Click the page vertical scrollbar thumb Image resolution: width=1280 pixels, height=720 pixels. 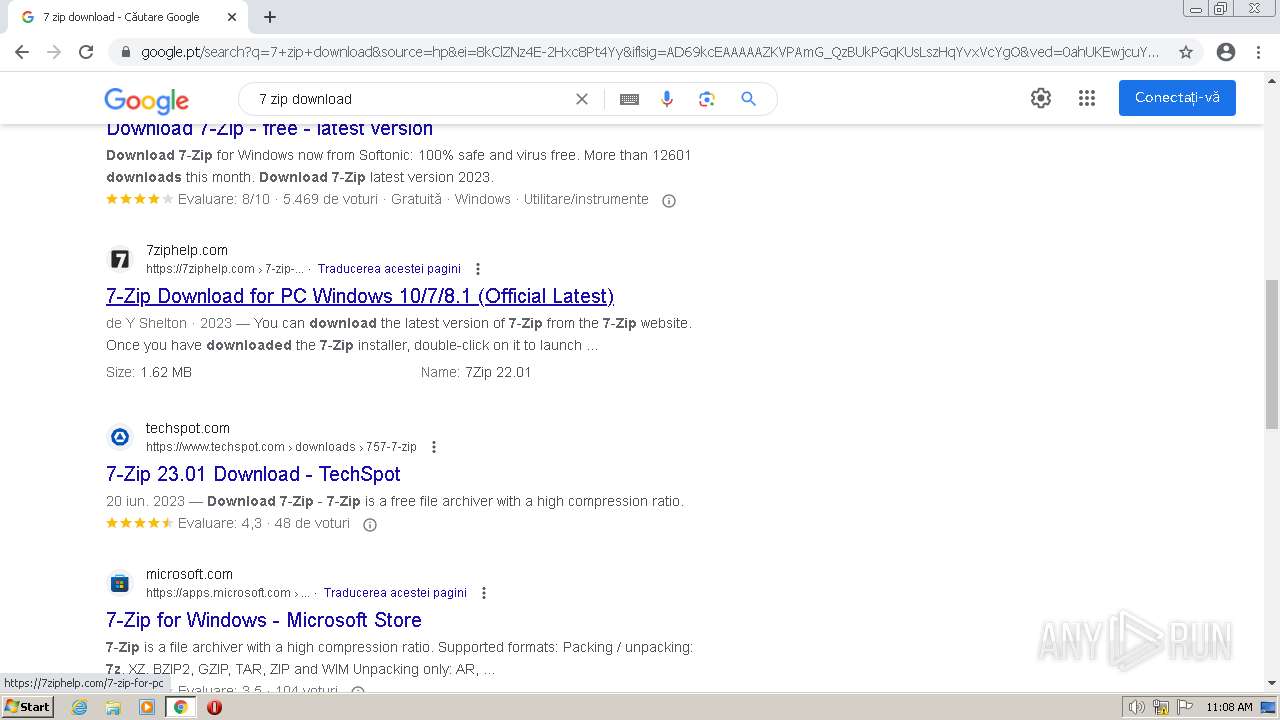pyautogui.click(x=1271, y=354)
